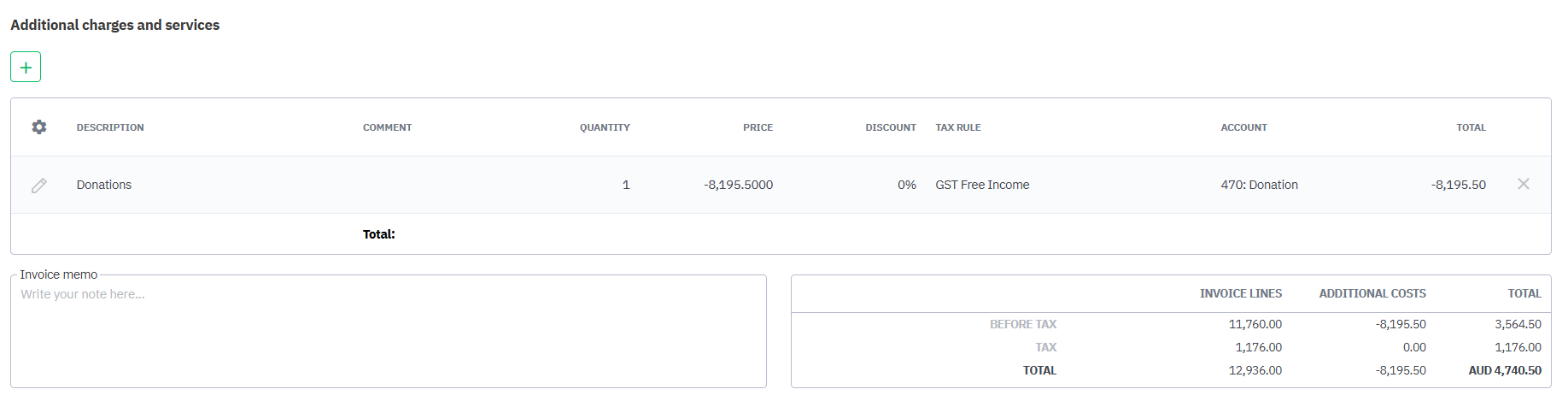Click the ACCOUNT column header
This screenshot has width=1568, height=401.
coord(1243,127)
